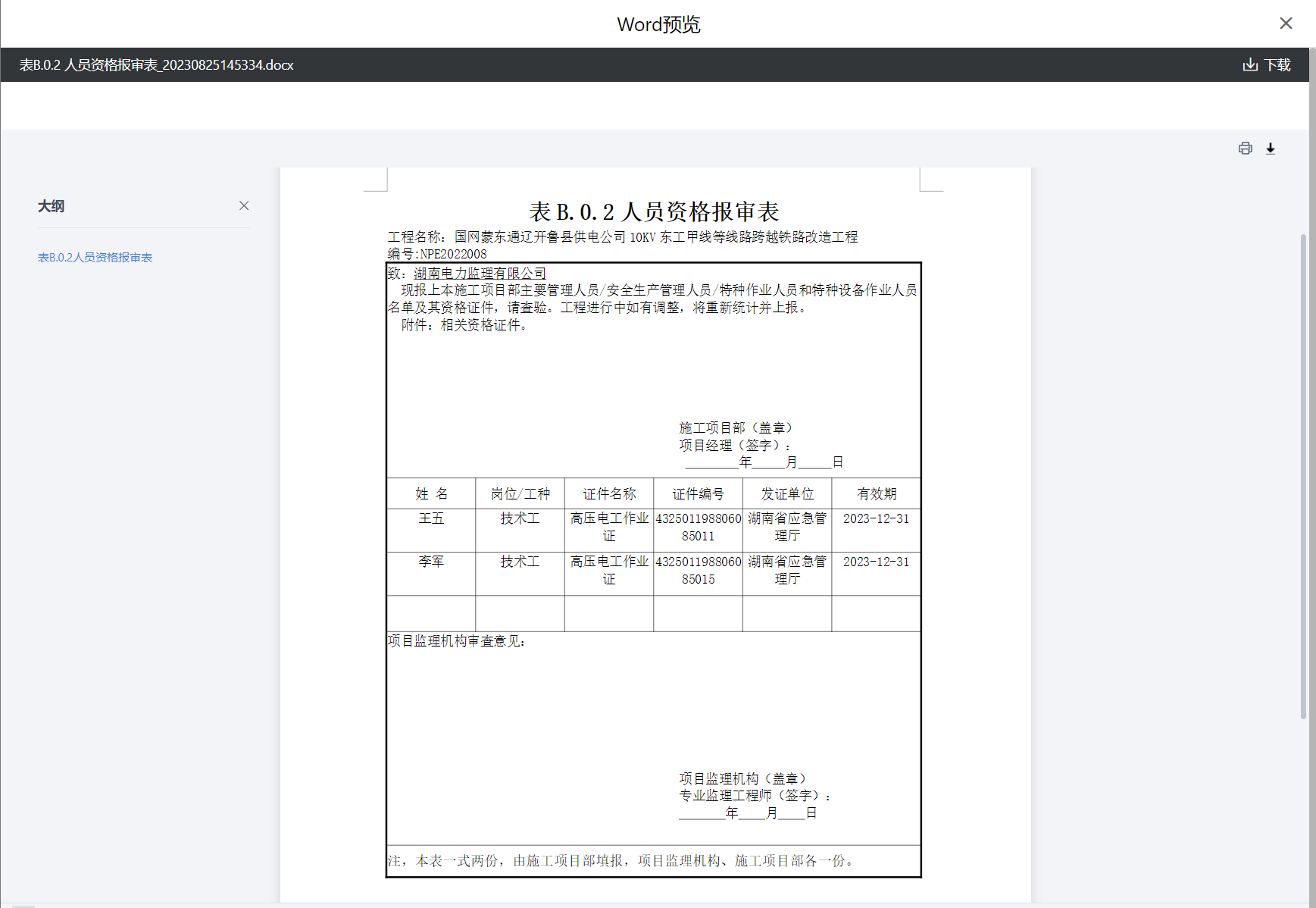Click the docx file name in header
The height and width of the screenshot is (908, 1316).
(x=157, y=65)
